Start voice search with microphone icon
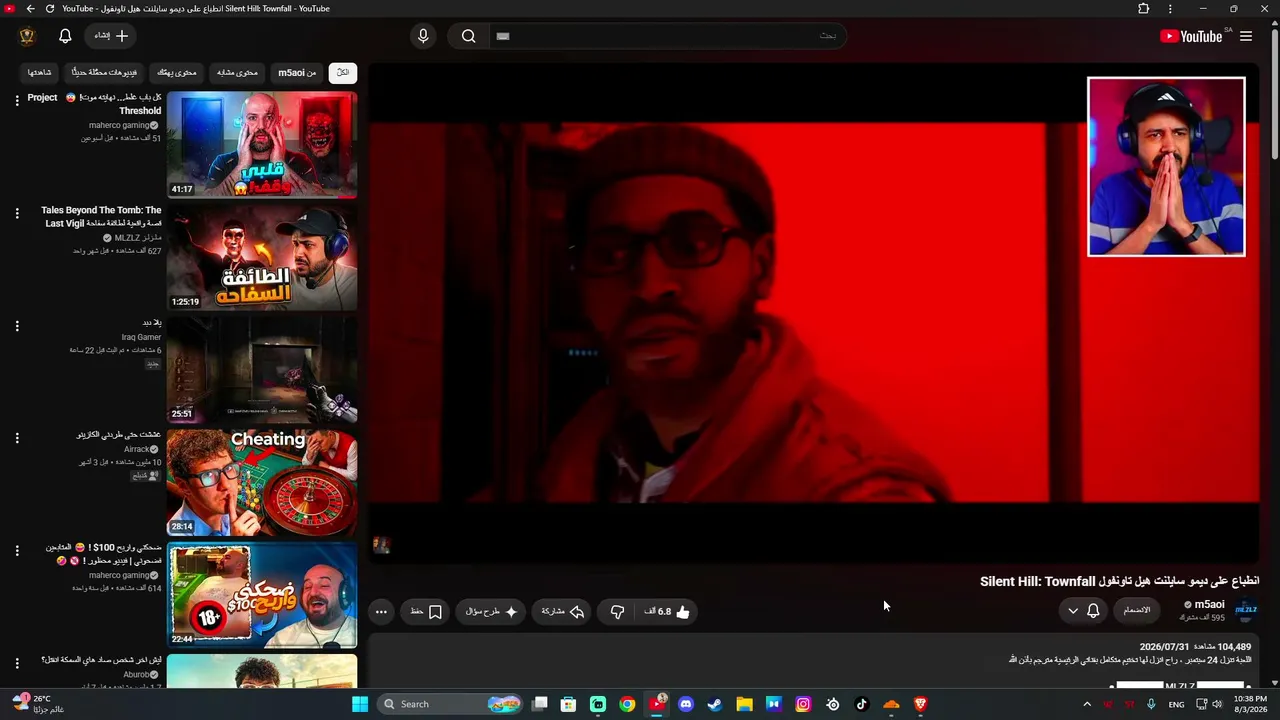The height and width of the screenshot is (720, 1280). pos(423,36)
